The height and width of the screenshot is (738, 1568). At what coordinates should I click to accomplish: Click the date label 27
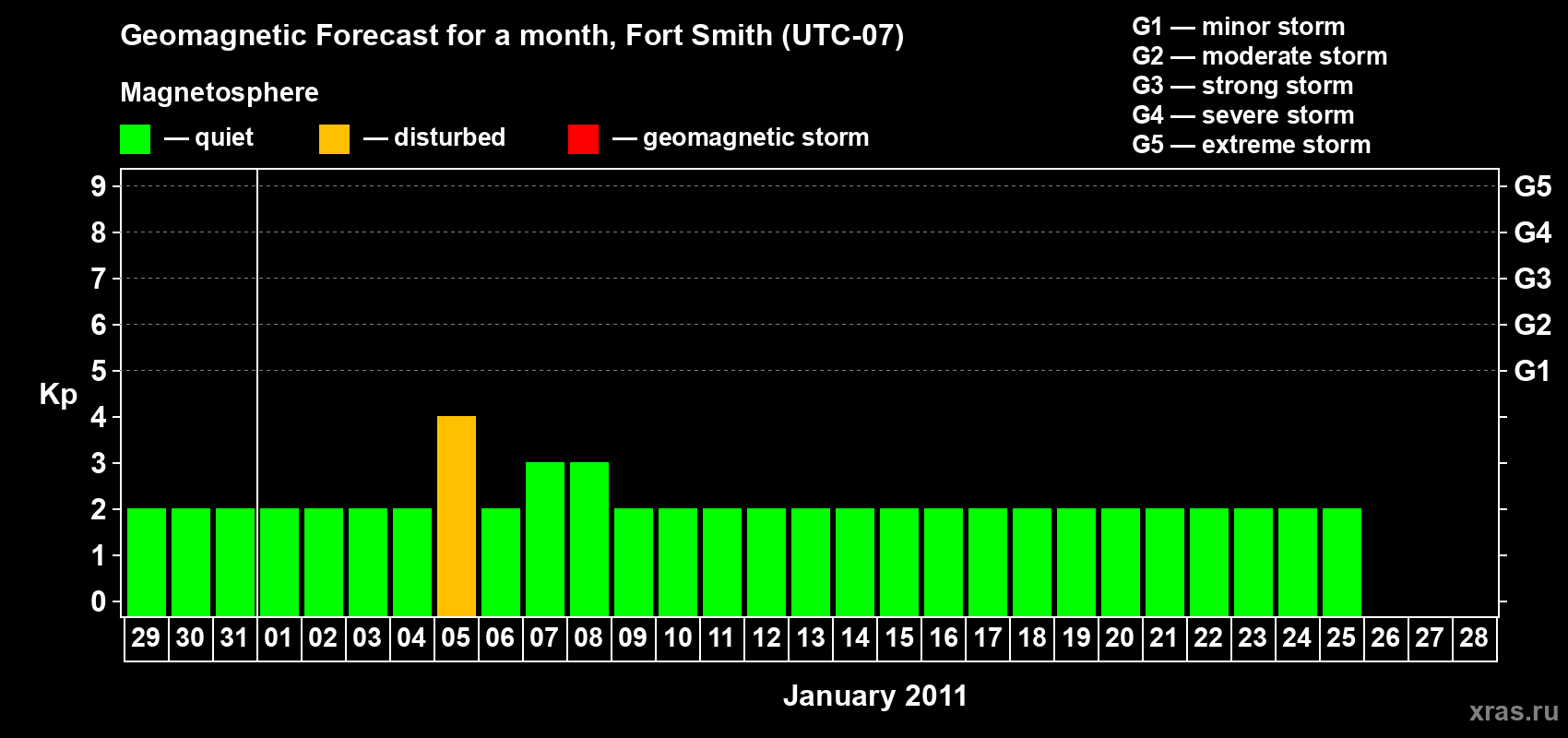[x=1430, y=637]
